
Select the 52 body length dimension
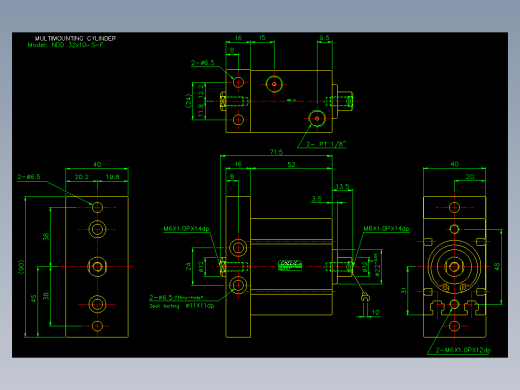click(291, 165)
